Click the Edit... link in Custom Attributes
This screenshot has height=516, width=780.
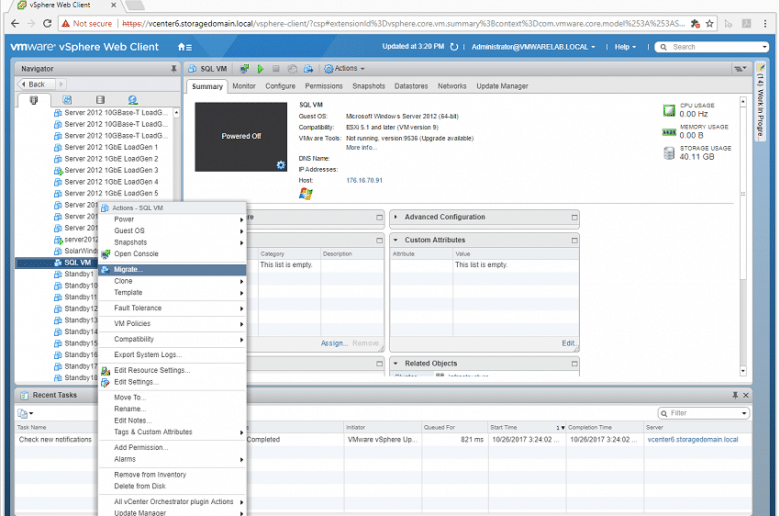coord(569,343)
